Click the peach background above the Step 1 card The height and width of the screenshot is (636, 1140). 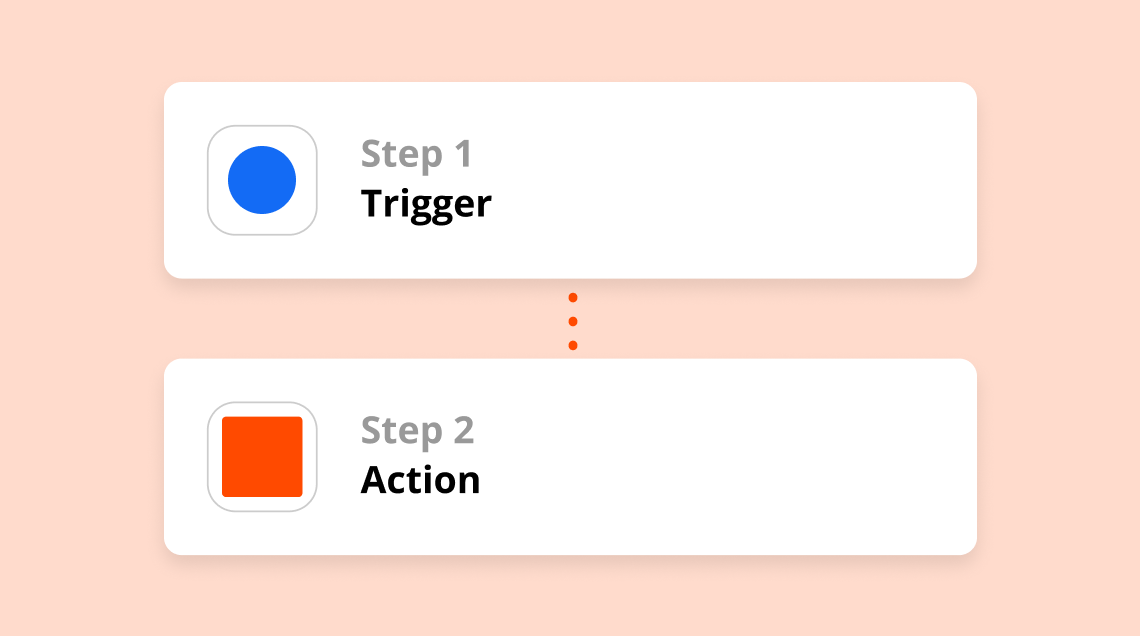click(x=570, y=40)
